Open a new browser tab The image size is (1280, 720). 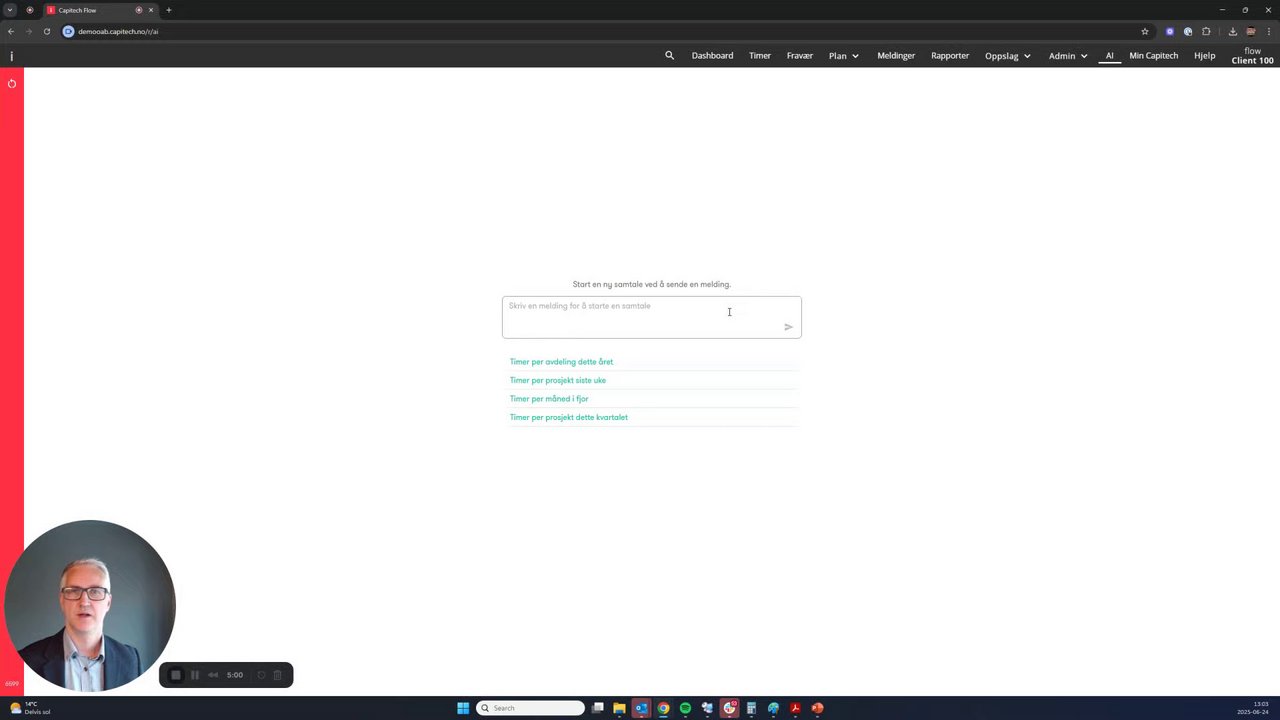click(169, 10)
